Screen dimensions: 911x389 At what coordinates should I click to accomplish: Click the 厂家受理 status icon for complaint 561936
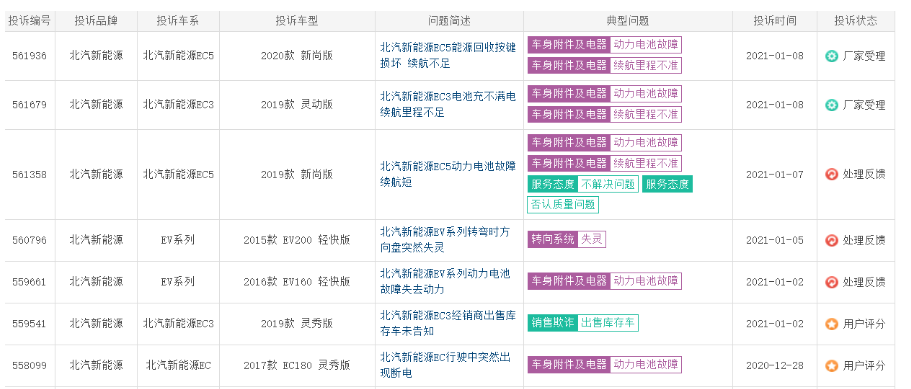tap(831, 56)
